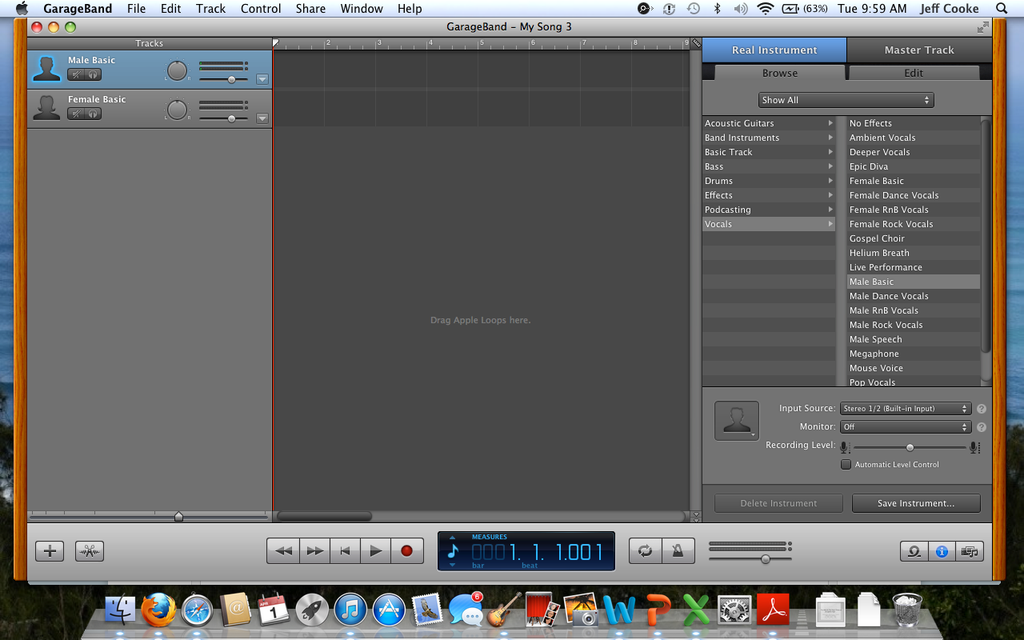Image resolution: width=1024 pixels, height=640 pixels.
Task: Start recording with the red Record button
Action: 407,551
